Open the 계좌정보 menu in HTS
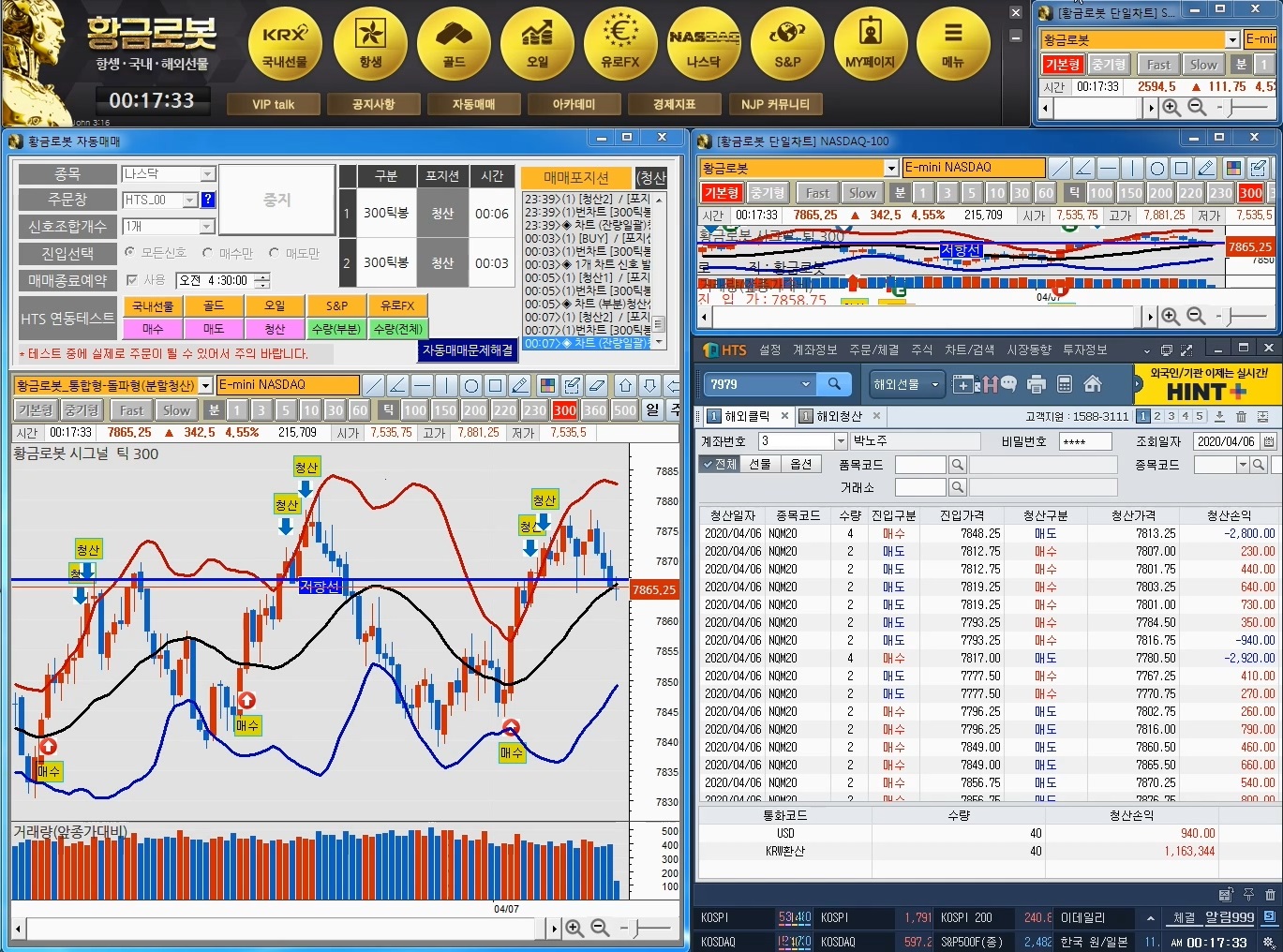 814,350
